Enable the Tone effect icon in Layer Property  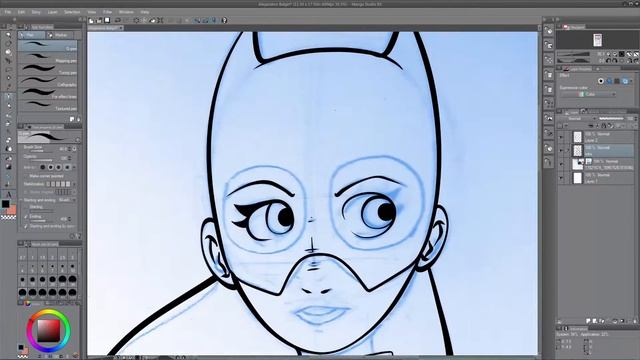pyautogui.click(x=617, y=81)
